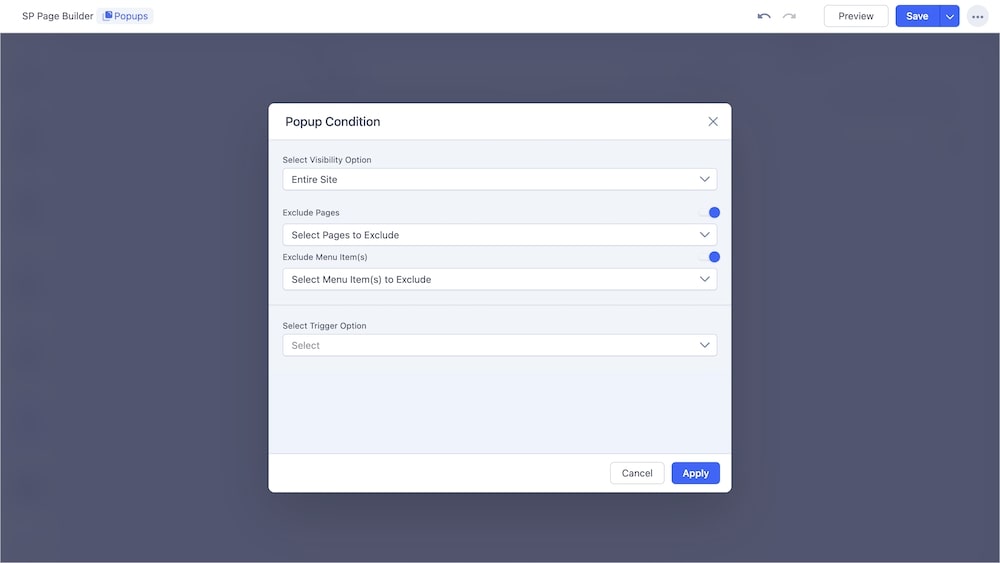Screen dimensions: 1000x563
Task: Open the Select Visibility Option dropdown
Action: 499,179
